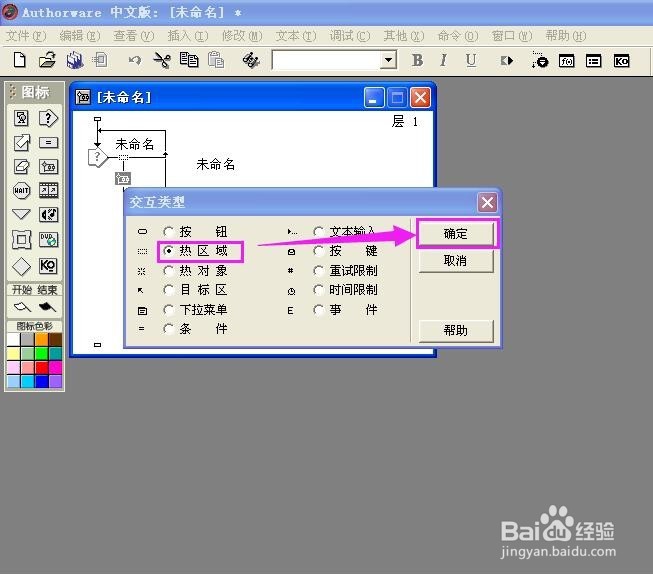The image size is (653, 575).
Task: Select the 目标区 radio button
Action: [169, 290]
